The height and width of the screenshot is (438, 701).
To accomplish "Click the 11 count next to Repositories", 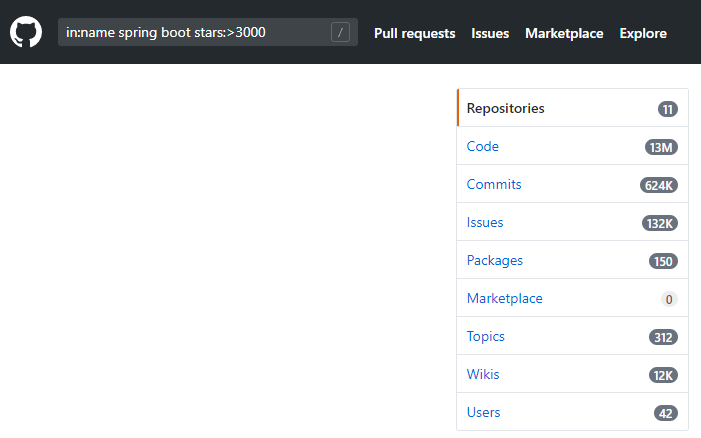I will tap(667, 109).
